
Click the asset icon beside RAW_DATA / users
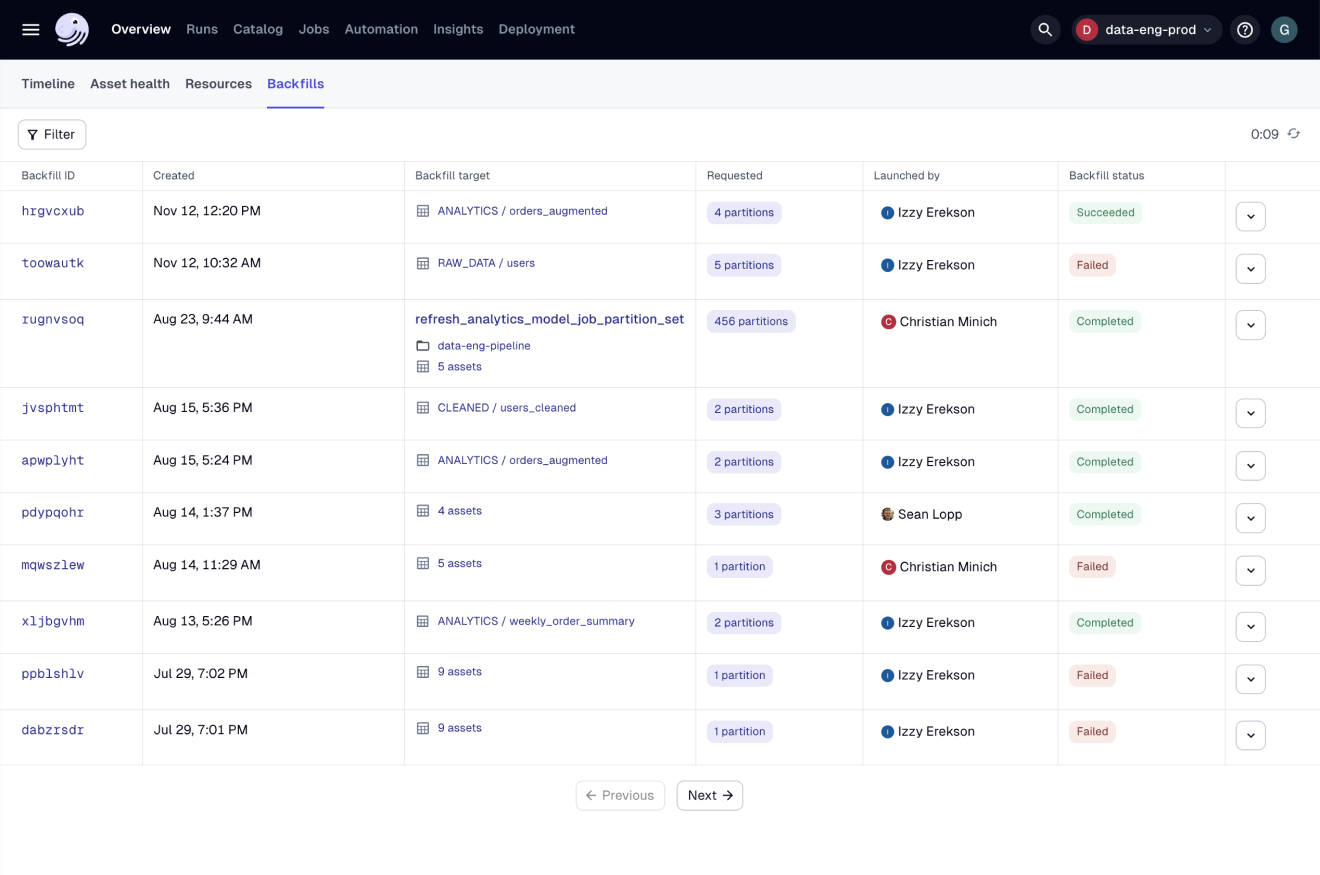pyautogui.click(x=423, y=263)
